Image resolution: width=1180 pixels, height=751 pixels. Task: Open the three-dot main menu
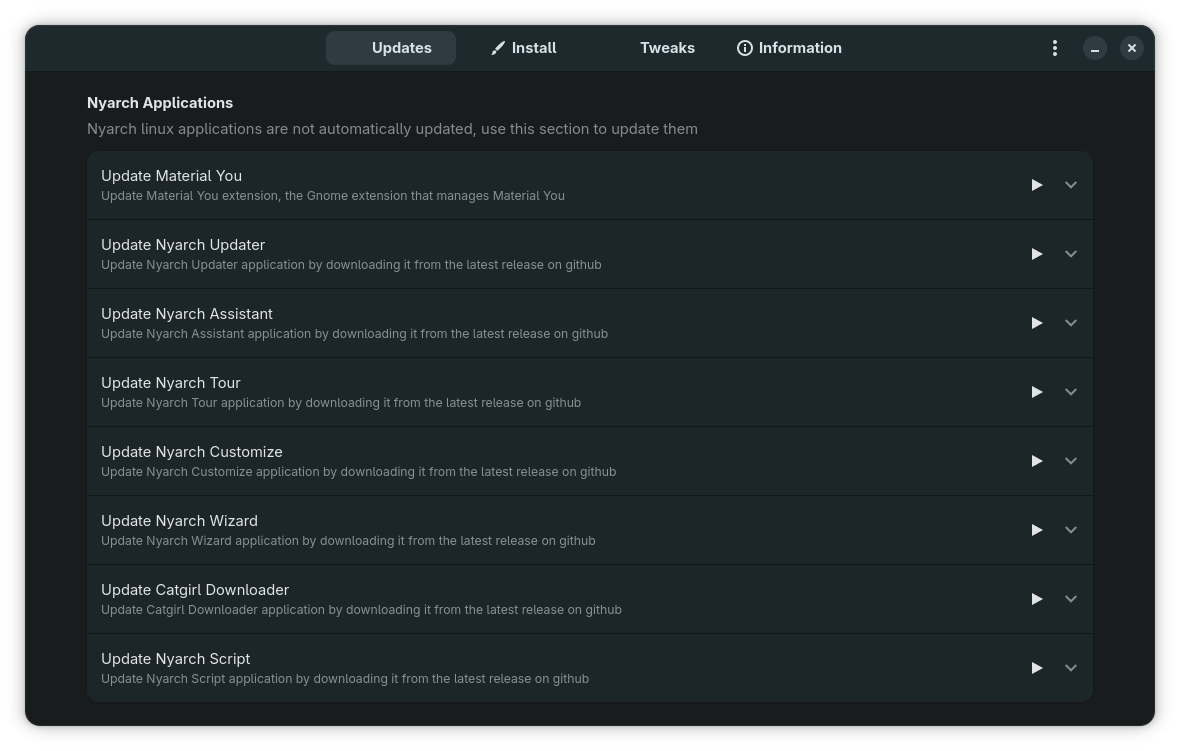click(x=1055, y=48)
